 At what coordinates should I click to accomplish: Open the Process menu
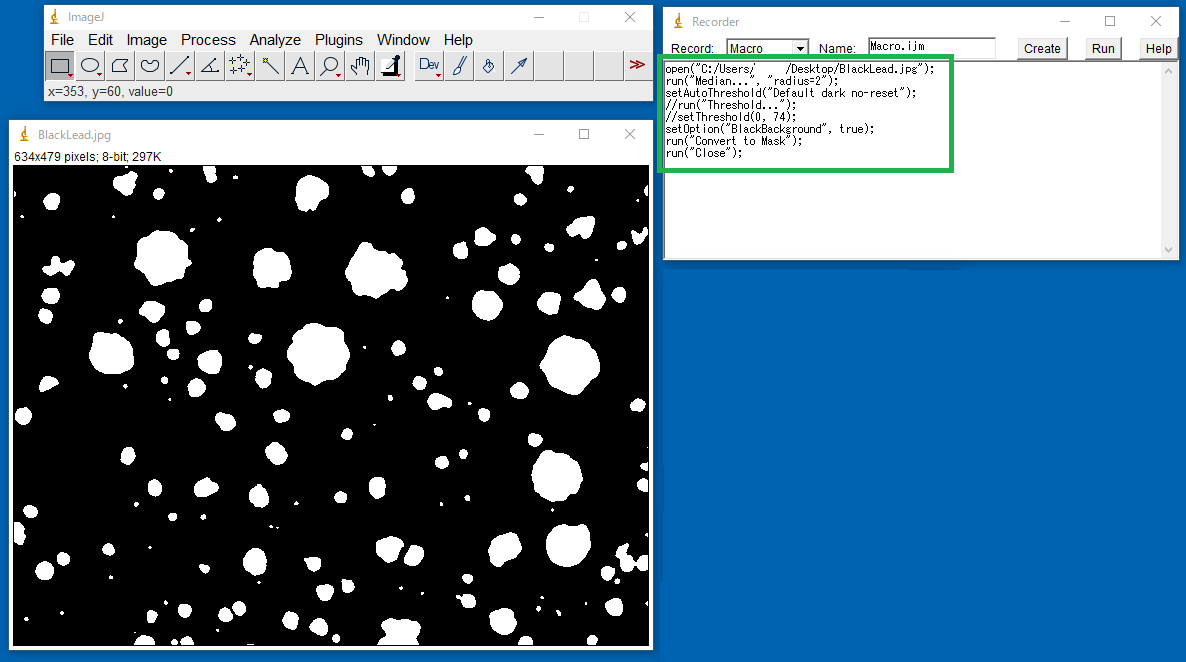[208, 40]
